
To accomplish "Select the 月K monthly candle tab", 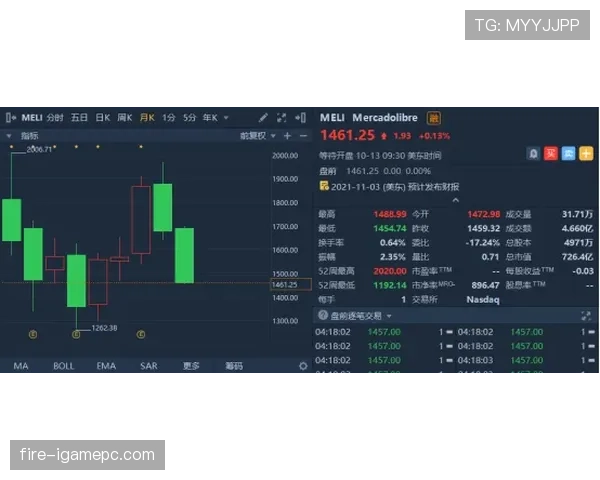I will (x=147, y=118).
